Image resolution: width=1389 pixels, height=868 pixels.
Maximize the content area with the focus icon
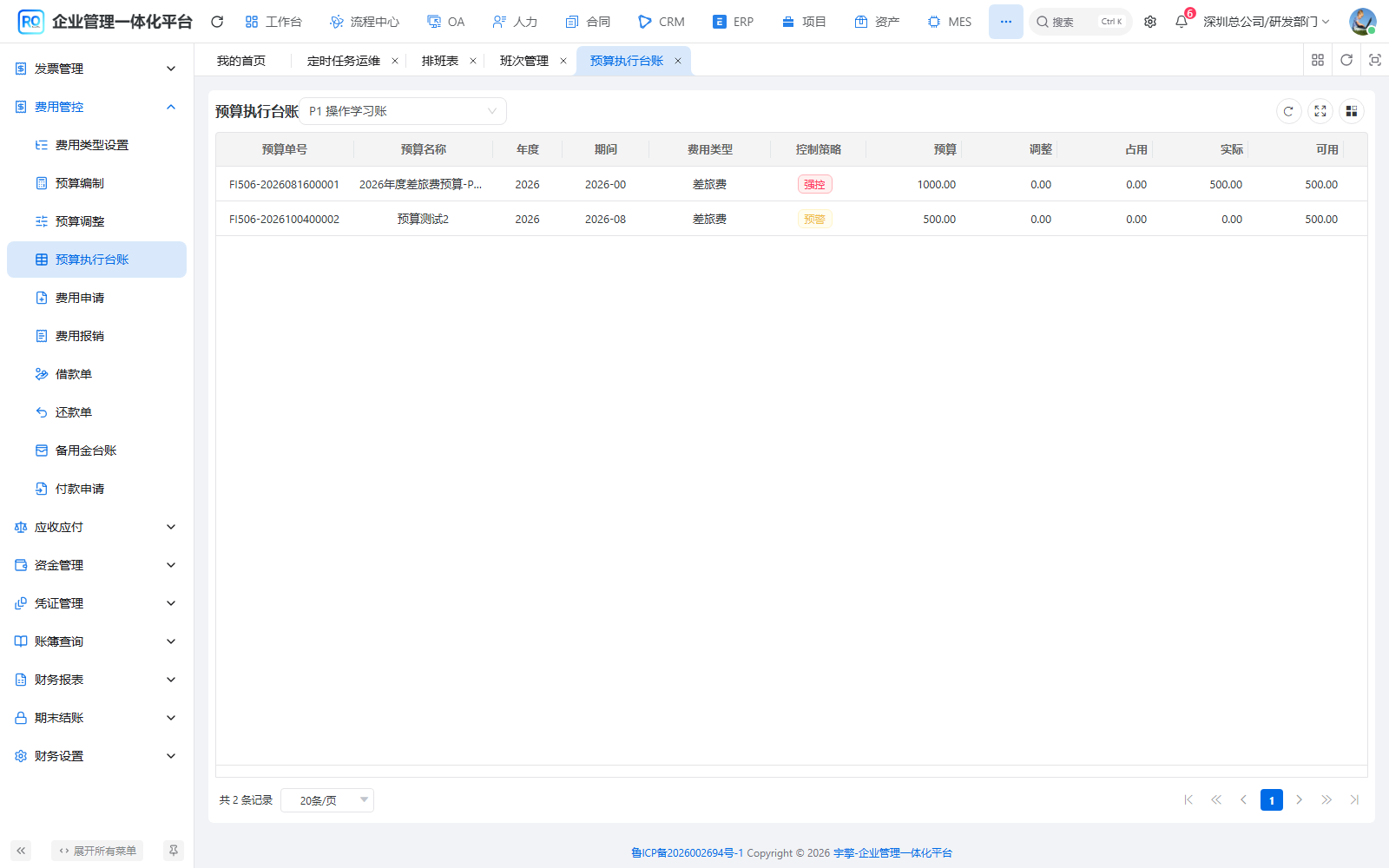pos(1375,60)
